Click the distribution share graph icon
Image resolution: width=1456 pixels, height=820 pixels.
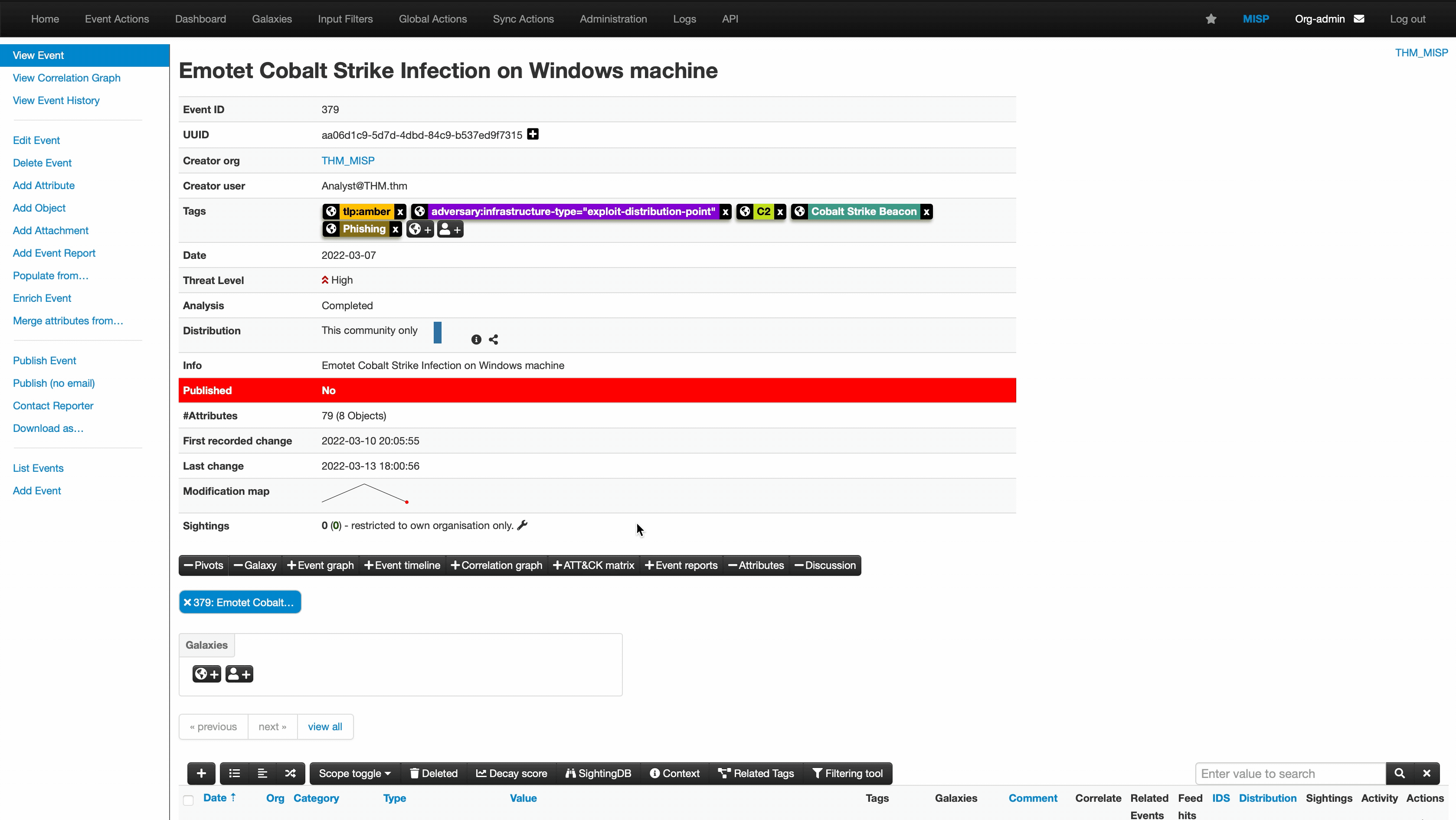(x=494, y=340)
